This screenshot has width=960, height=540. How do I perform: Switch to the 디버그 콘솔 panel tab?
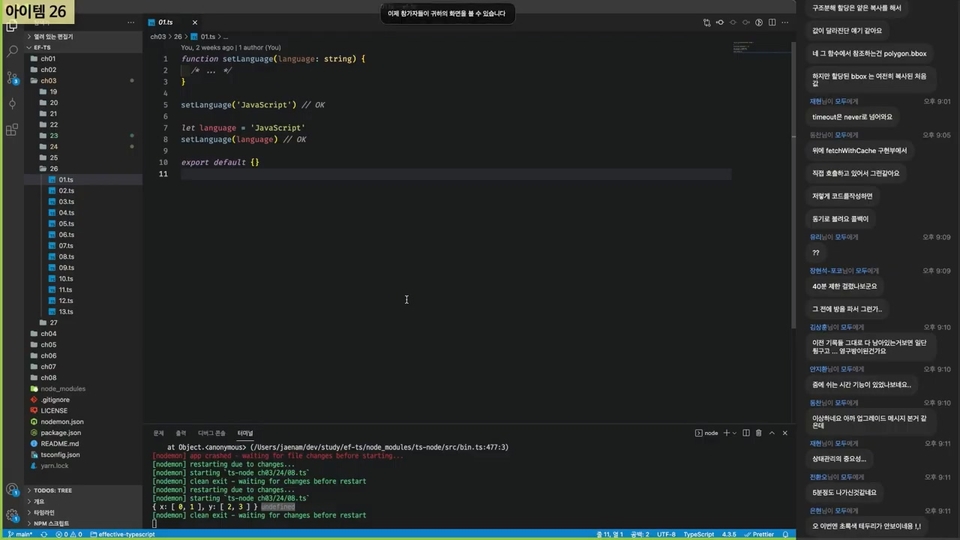(x=211, y=433)
